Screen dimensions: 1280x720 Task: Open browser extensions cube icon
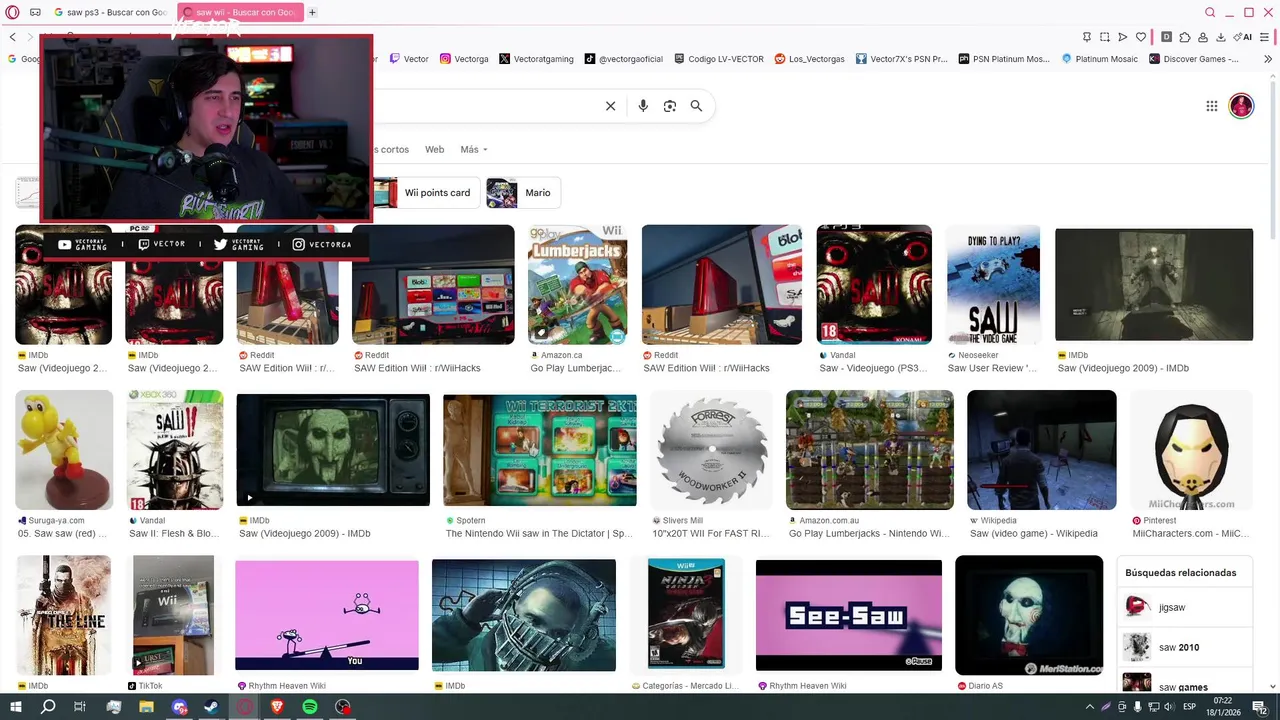click(1185, 37)
